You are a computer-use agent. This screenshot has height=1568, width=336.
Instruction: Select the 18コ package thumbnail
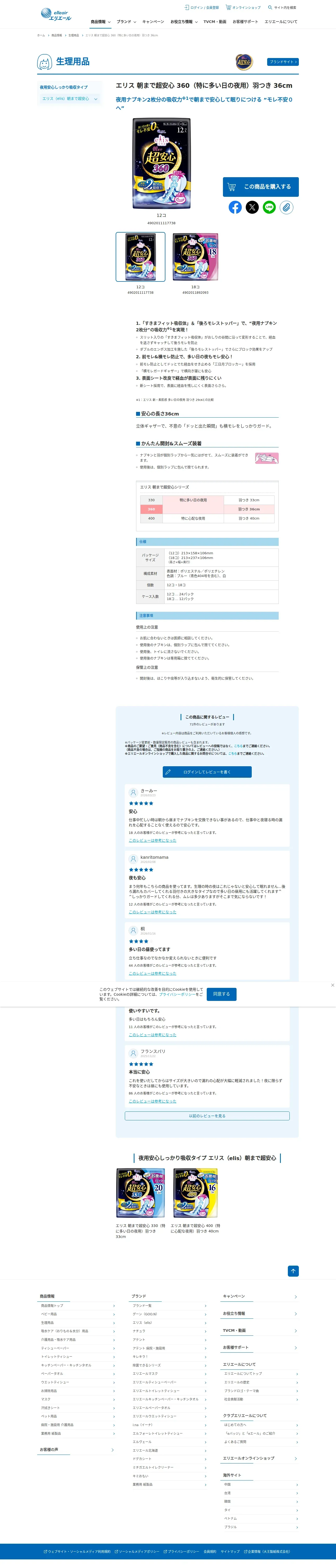195,257
